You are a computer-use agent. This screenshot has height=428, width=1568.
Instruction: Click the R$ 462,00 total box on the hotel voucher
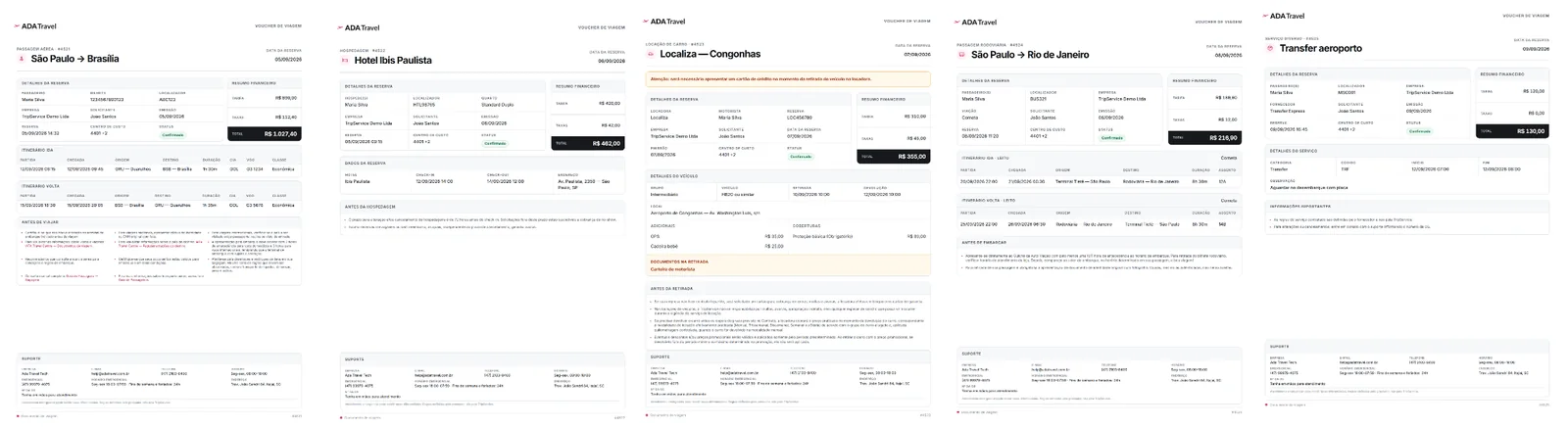(588, 143)
